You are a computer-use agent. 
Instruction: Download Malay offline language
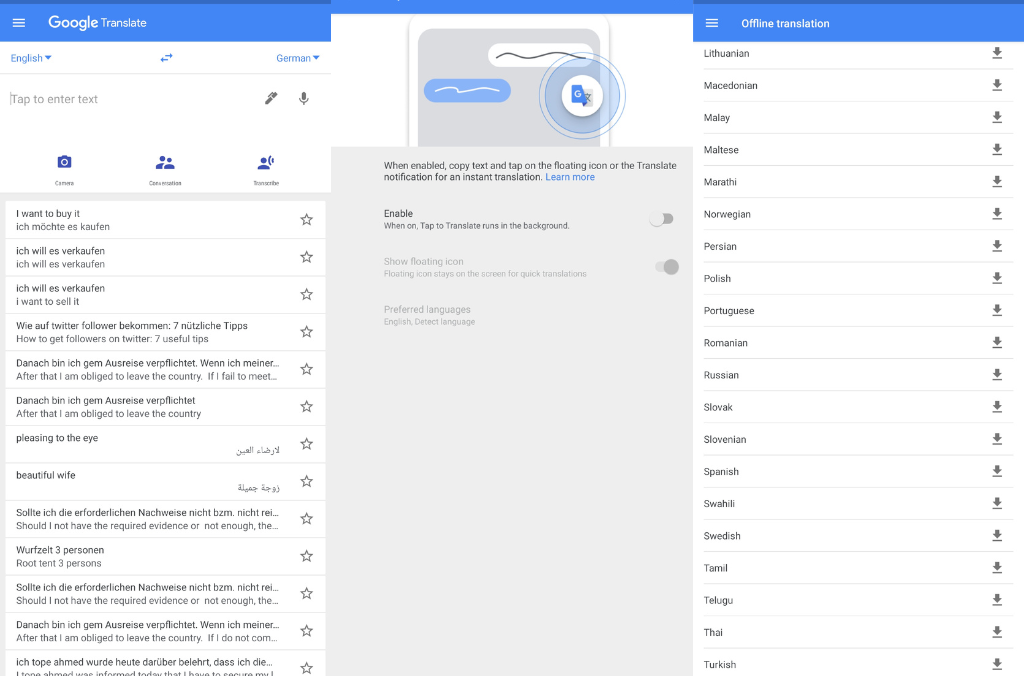coord(997,118)
